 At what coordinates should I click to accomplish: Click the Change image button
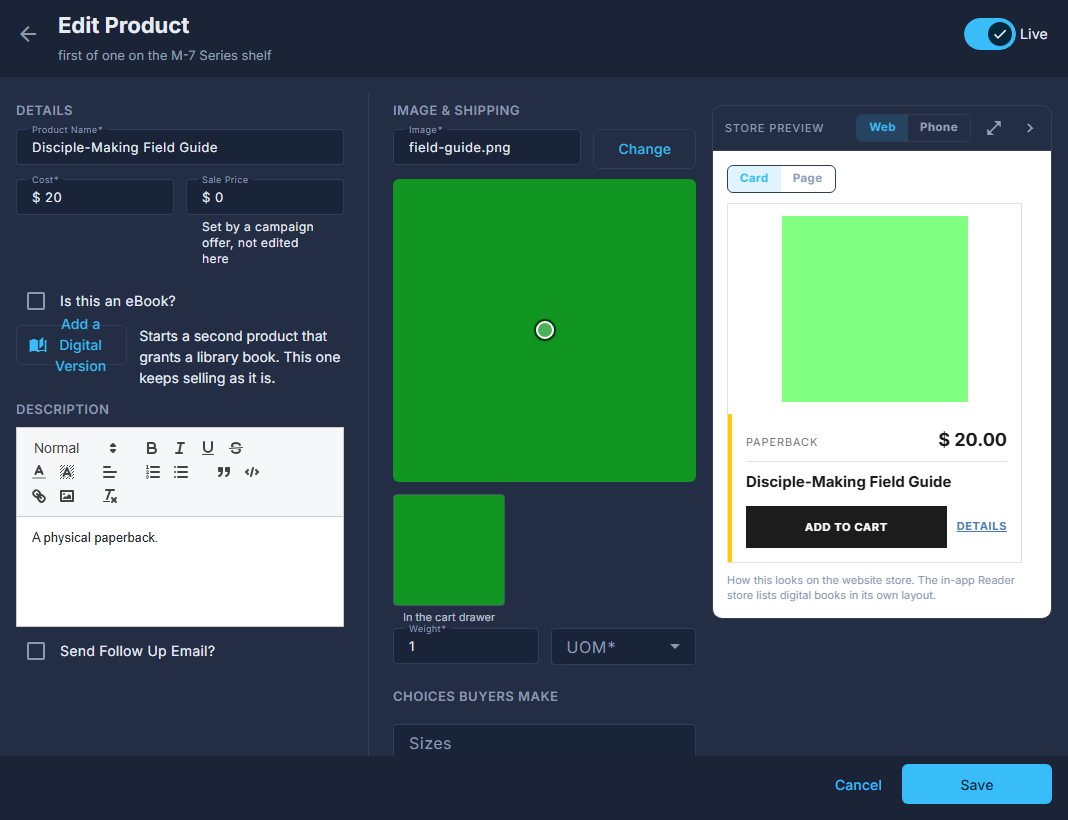click(644, 149)
